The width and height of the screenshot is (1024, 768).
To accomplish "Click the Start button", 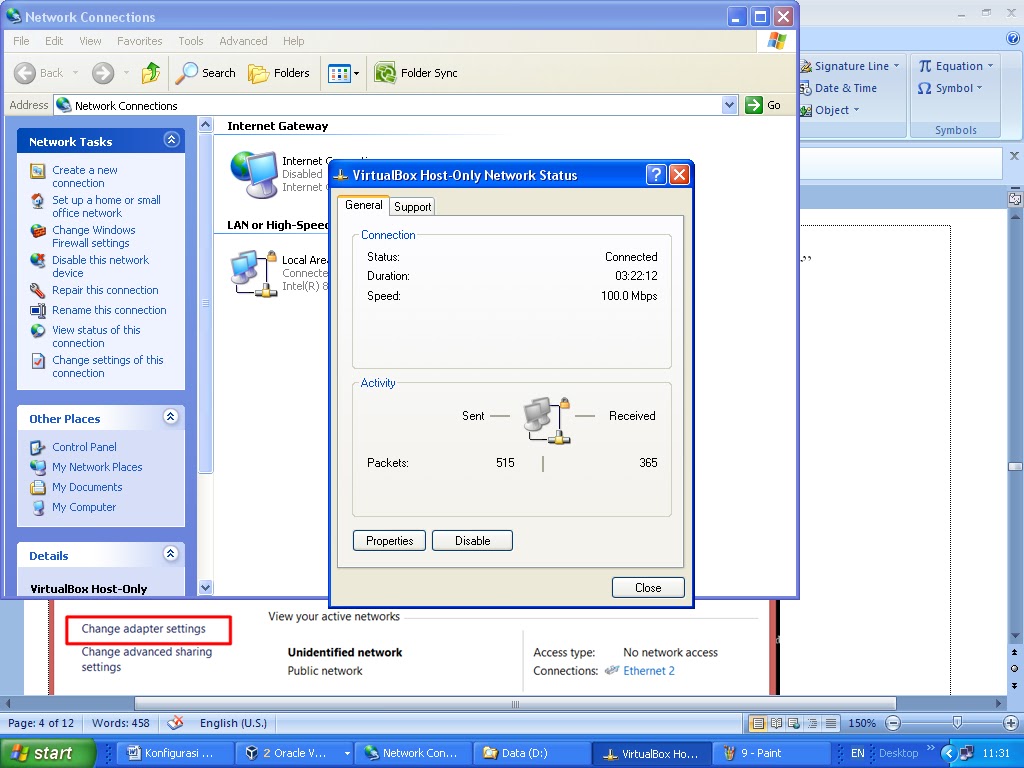I will 47,753.
